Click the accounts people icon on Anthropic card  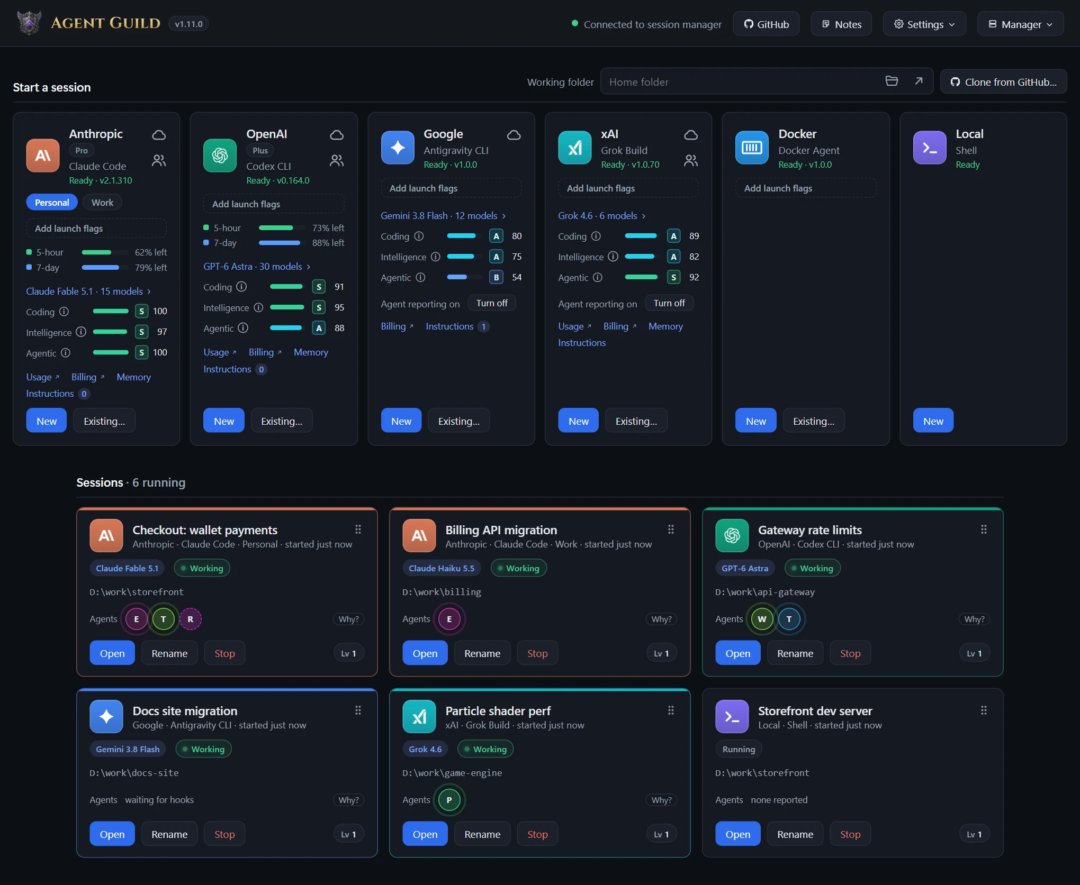coord(158,160)
